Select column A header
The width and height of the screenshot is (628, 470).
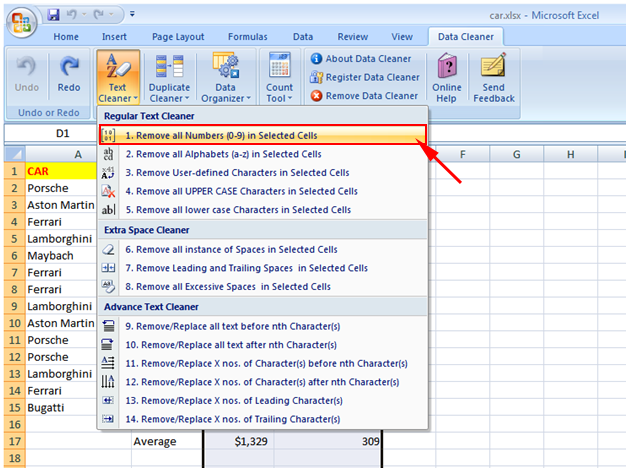point(61,154)
